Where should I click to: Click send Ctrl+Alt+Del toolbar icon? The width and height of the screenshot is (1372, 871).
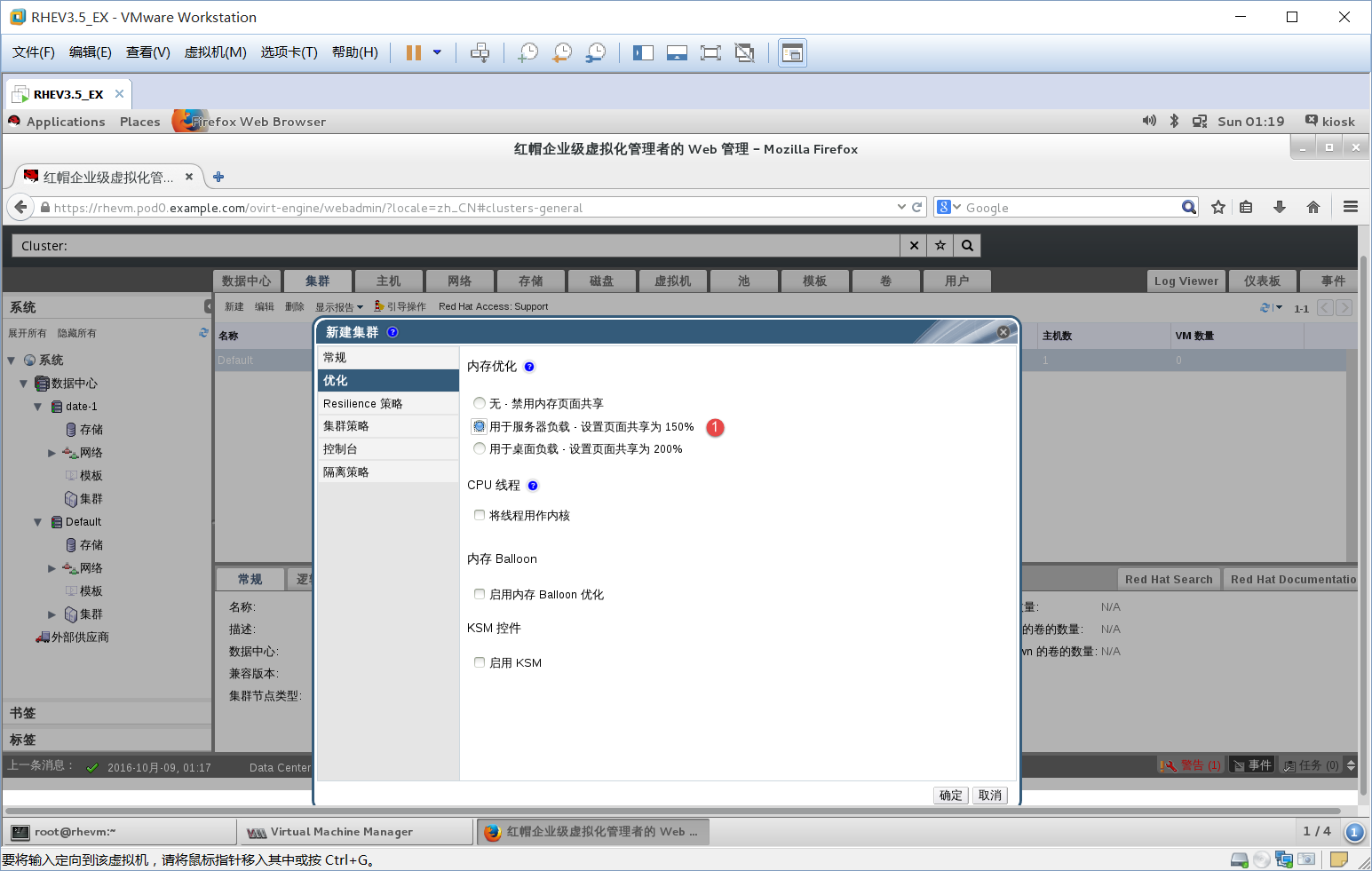coord(480,52)
